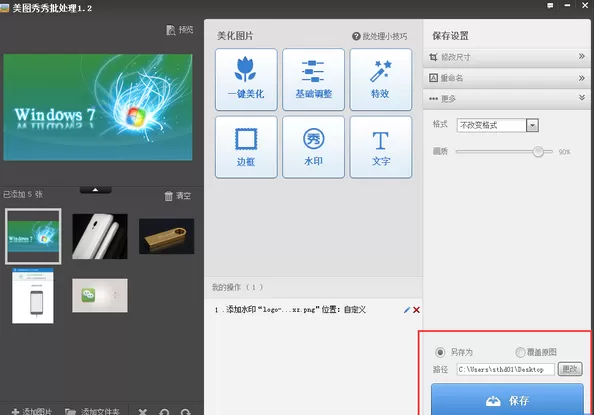Open the 水印 watermark tool
This screenshot has height=415, width=595.
click(x=313, y=147)
